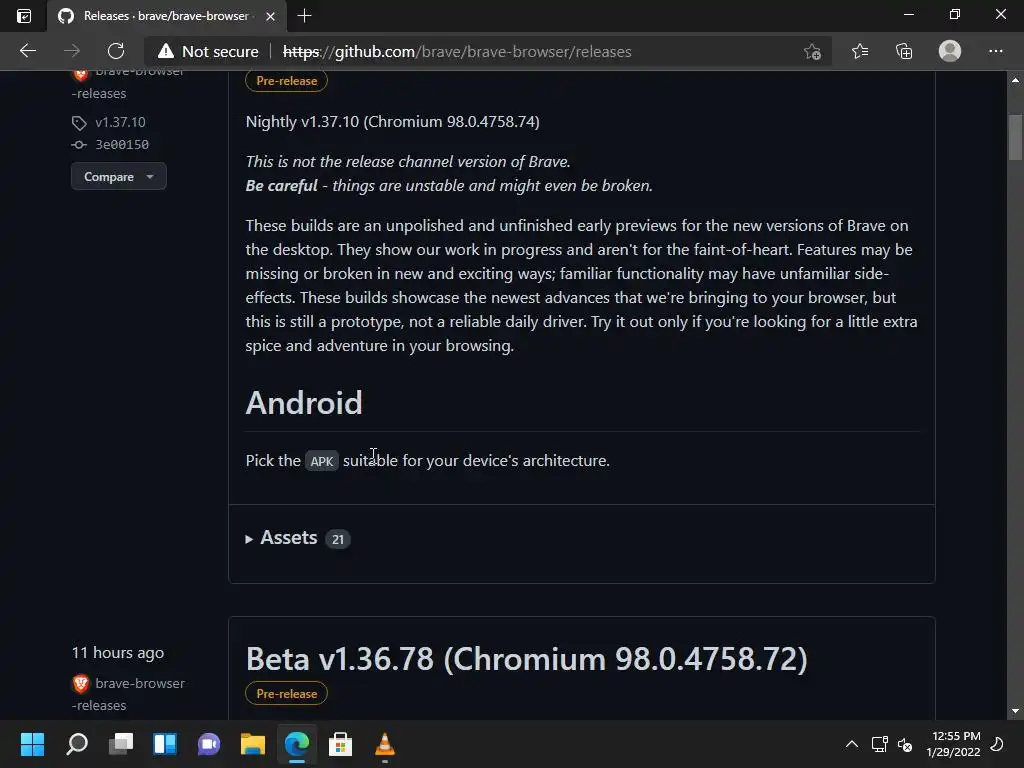
Task: Show hidden system tray icons
Action: [x=852, y=744]
